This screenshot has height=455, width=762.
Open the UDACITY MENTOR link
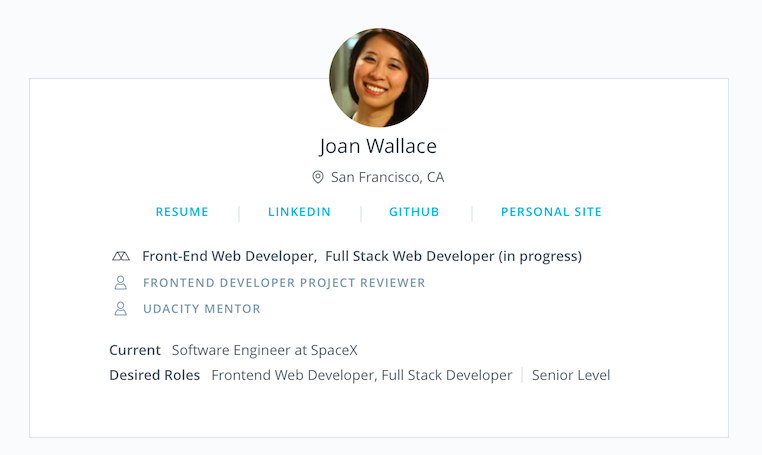pyautogui.click(x=202, y=309)
